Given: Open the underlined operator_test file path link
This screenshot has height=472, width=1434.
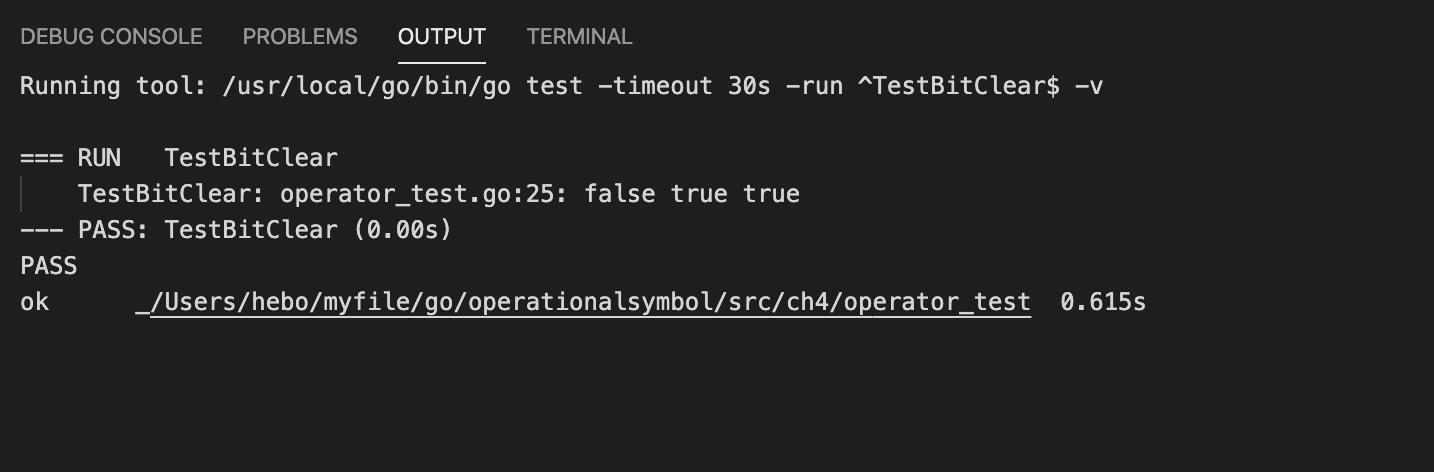Looking at the screenshot, I should (x=590, y=302).
